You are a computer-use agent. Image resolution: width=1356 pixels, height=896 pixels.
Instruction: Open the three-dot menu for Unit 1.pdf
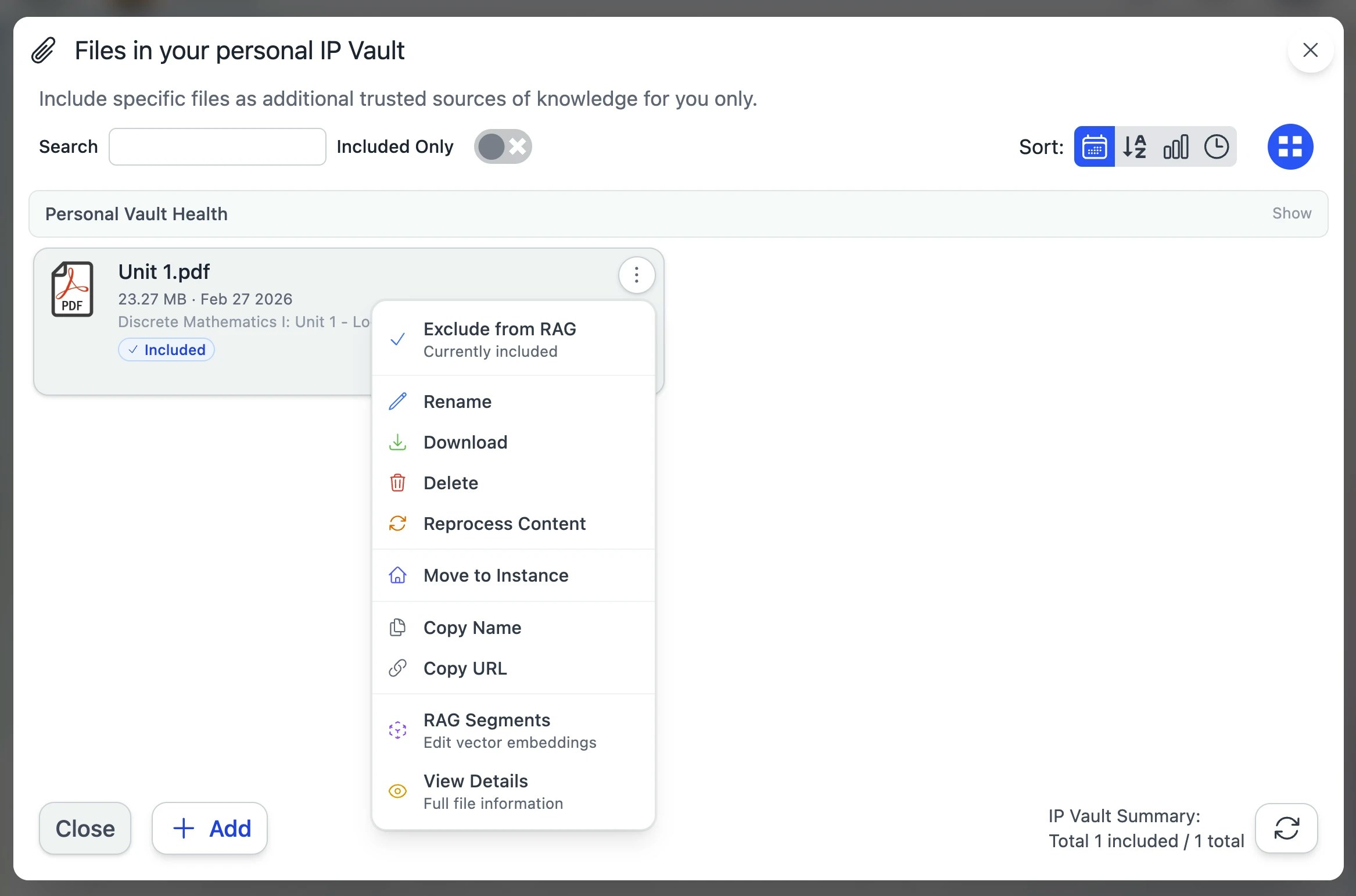point(637,275)
